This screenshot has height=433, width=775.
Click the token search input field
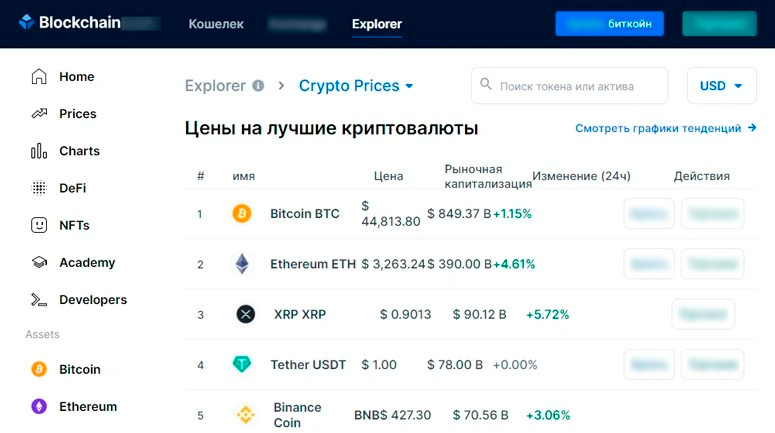pos(570,86)
